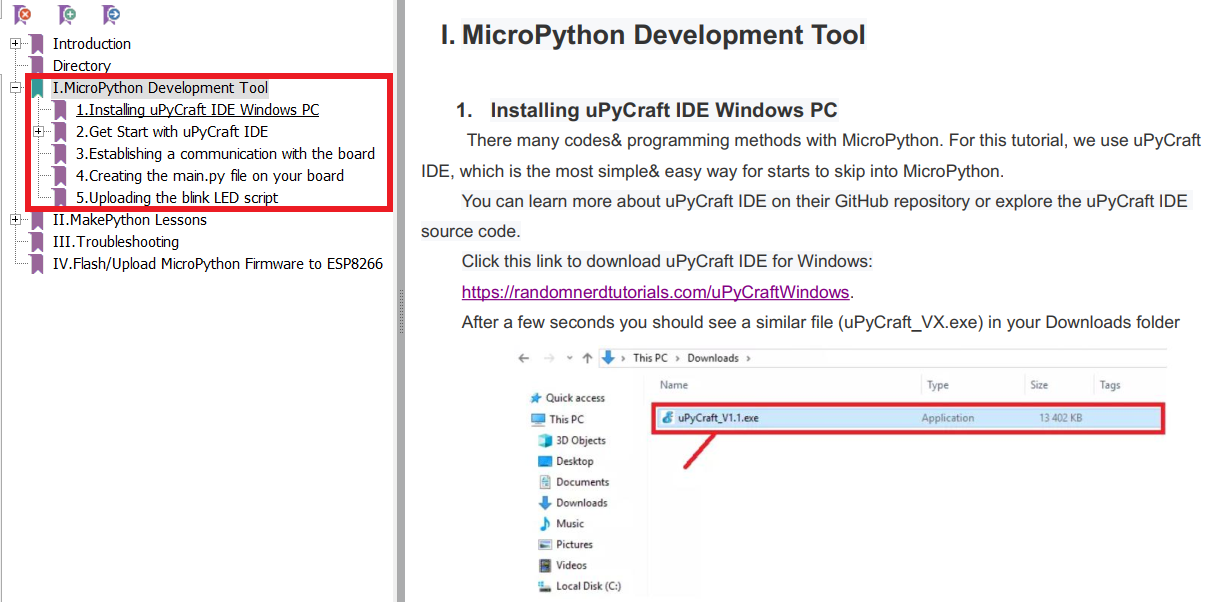
Task: Click the bookmark icon beside II.MakePython Lessons
Action: pyautogui.click(x=37, y=220)
